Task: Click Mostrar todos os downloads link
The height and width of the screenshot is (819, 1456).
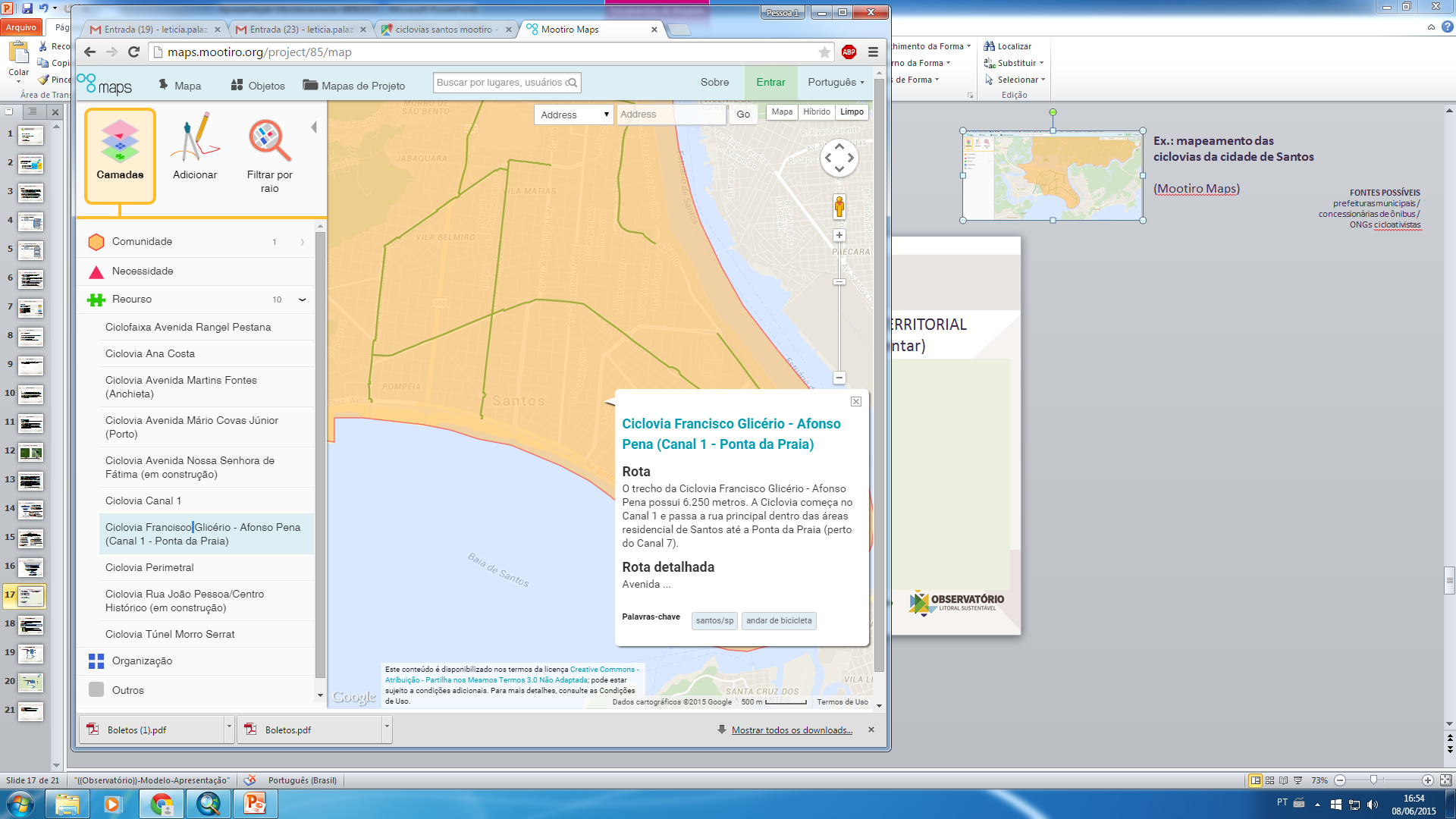Action: coord(792,730)
